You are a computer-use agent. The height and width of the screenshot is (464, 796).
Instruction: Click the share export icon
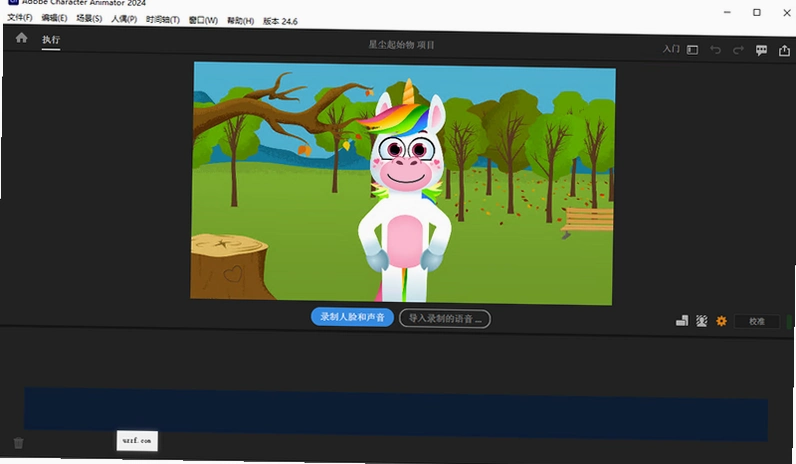(x=784, y=50)
